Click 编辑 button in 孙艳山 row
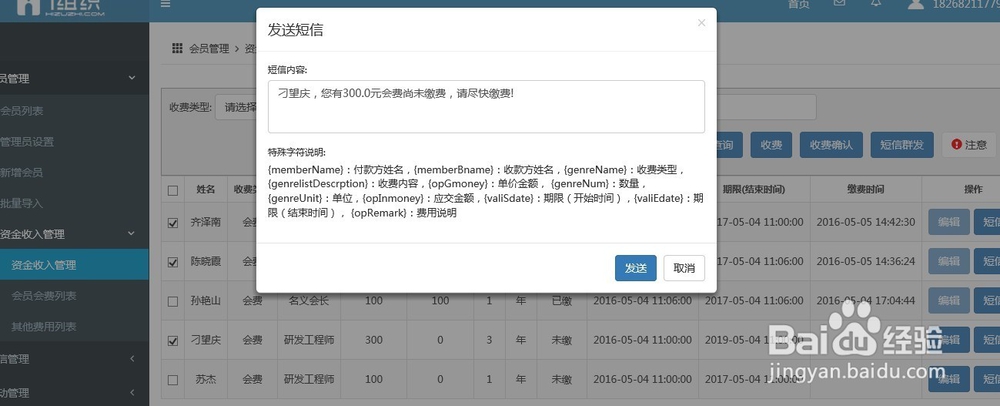The width and height of the screenshot is (1000, 406). [949, 300]
